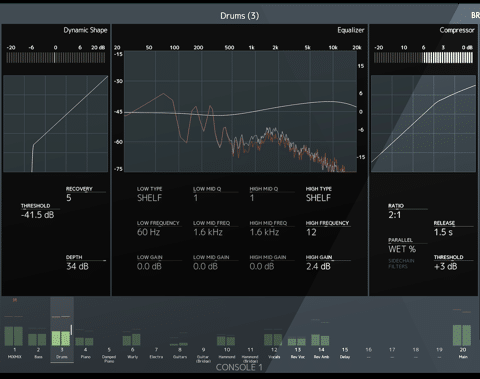Click the Low Mid Gain 0.0 dB value
The image size is (480, 379).
click(205, 266)
